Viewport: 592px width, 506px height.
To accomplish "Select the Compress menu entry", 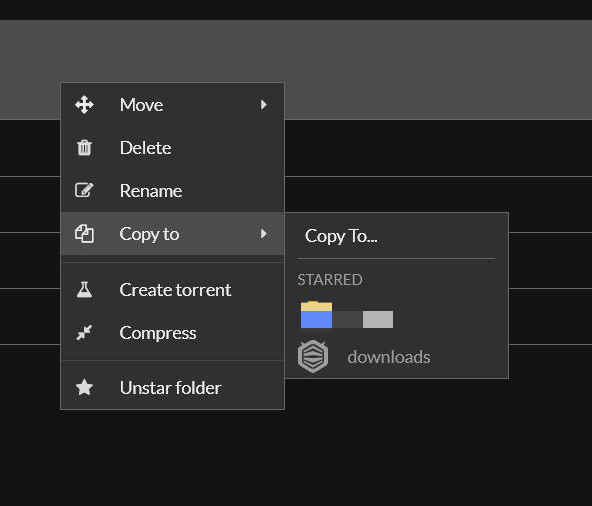I will pyautogui.click(x=173, y=333).
